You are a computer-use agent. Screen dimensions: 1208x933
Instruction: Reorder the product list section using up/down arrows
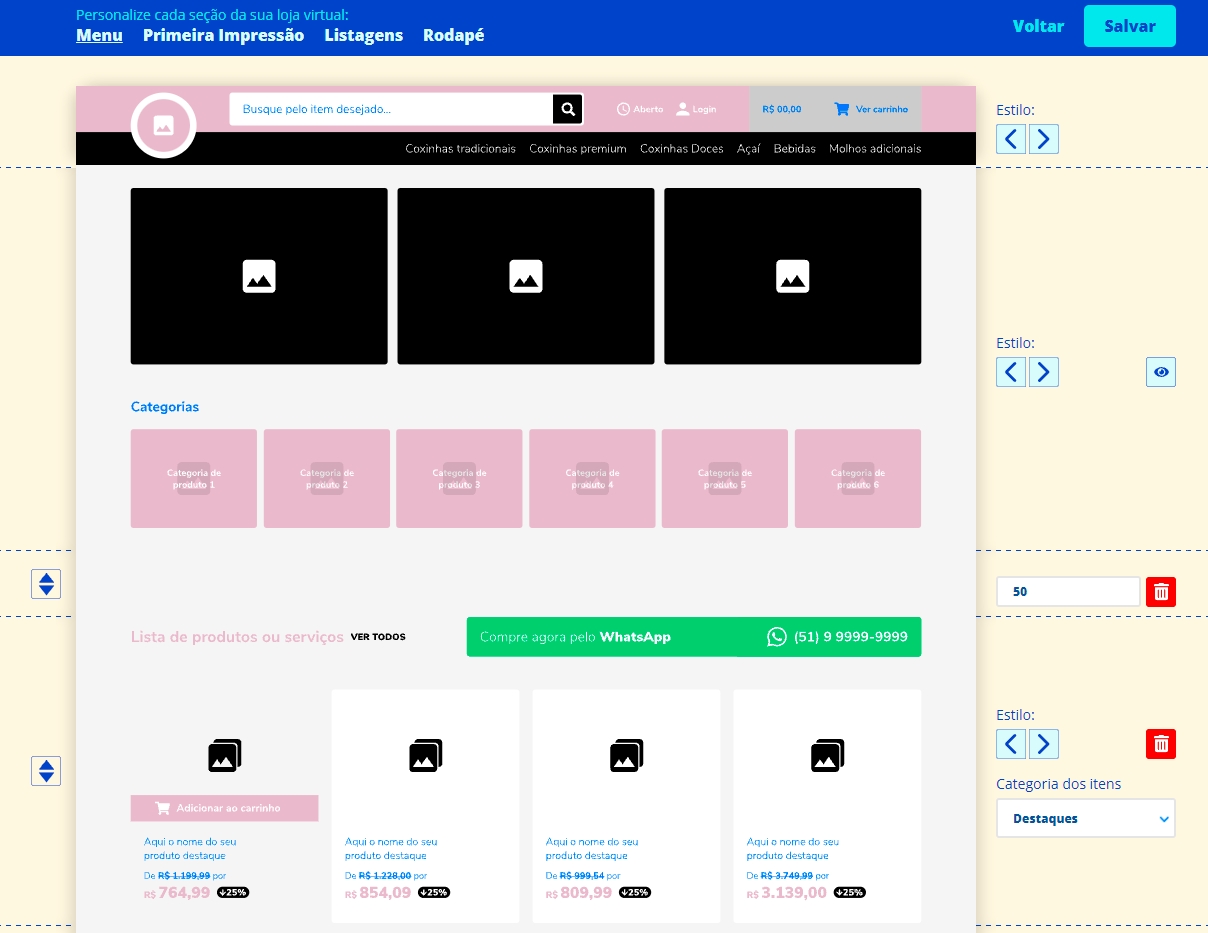(46, 771)
